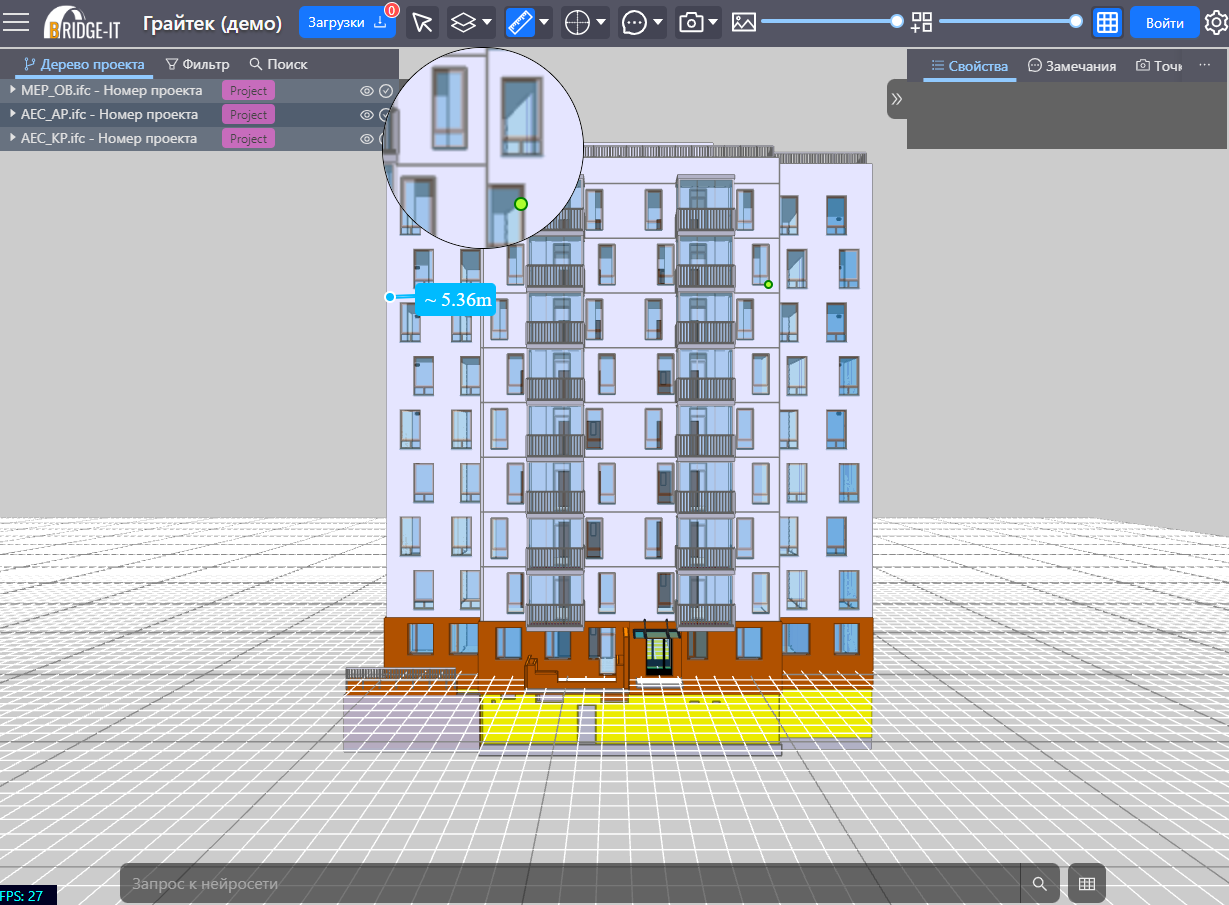Image resolution: width=1229 pixels, height=905 pixels.
Task: Open the three-dots overflow in the right panel tabs
Action: (1204, 65)
